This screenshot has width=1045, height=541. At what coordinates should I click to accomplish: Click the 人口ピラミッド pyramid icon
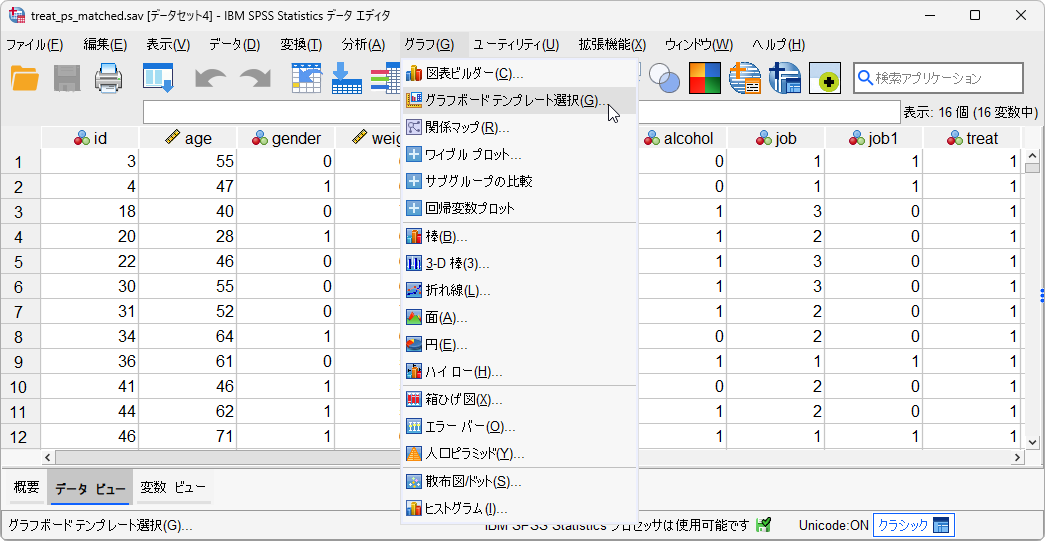(414, 454)
